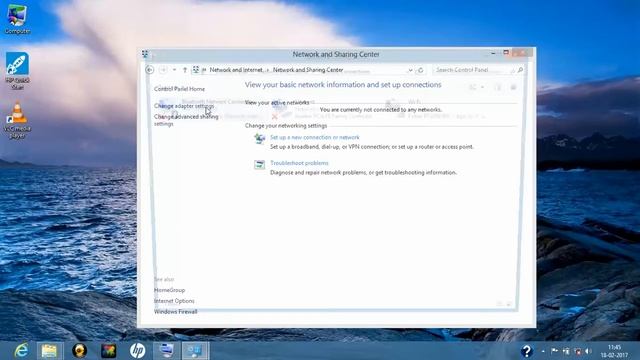Expand the address bar history dropdown
This screenshot has width=640, height=360.
click(x=410, y=70)
